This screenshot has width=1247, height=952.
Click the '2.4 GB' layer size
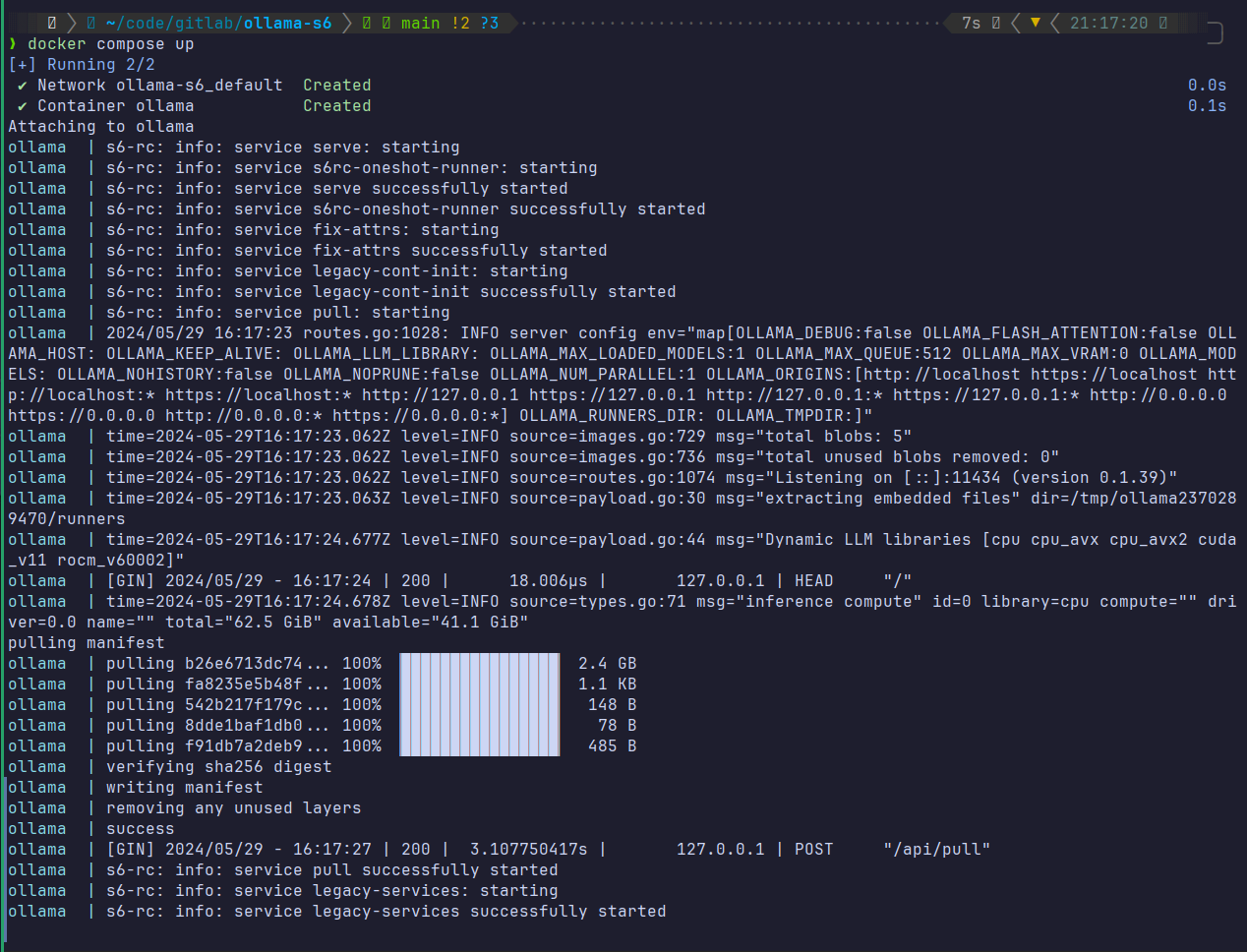click(x=608, y=664)
